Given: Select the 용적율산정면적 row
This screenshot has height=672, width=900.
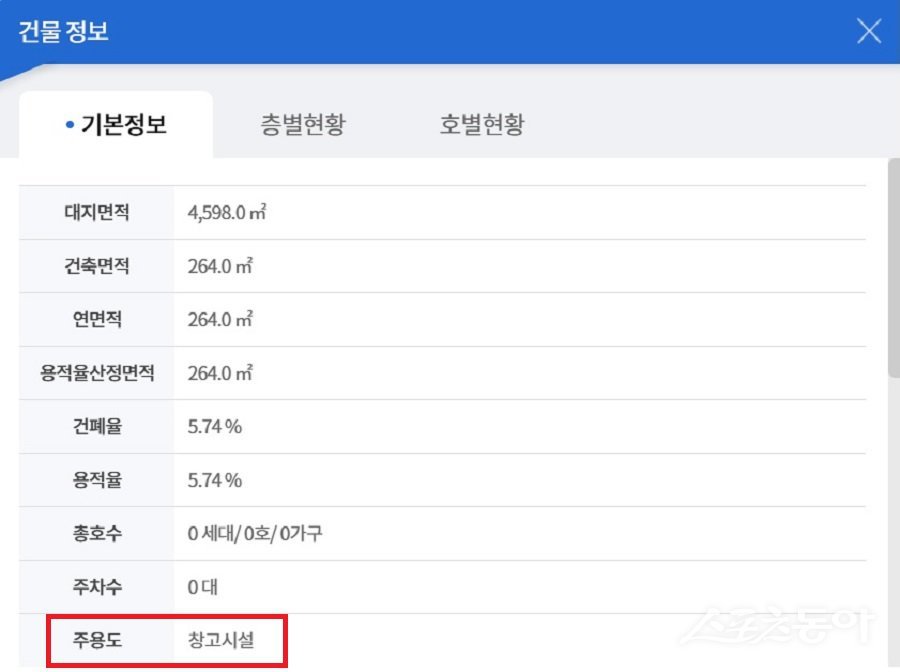Looking at the screenshot, I should (x=96, y=373).
